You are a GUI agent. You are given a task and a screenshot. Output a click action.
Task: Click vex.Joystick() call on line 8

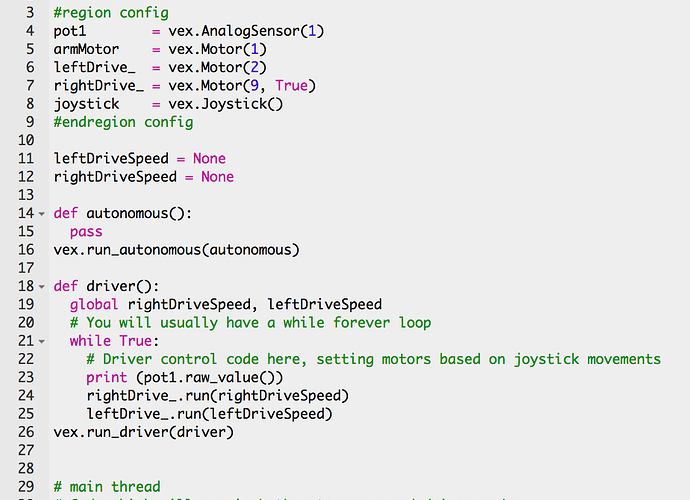[x=225, y=104]
